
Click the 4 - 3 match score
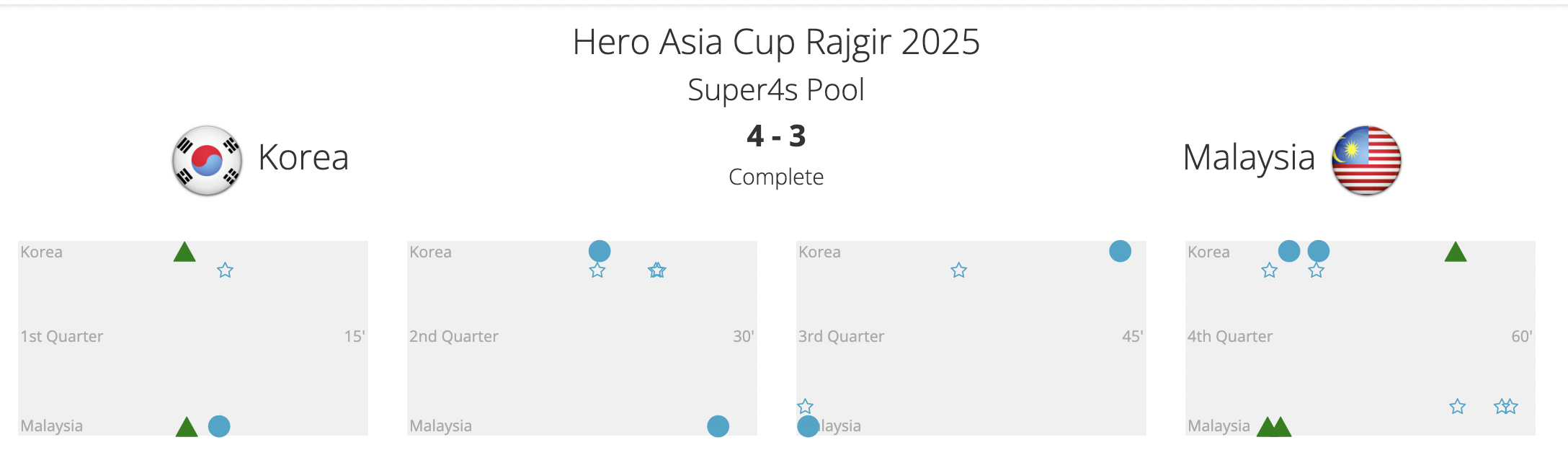[776, 136]
